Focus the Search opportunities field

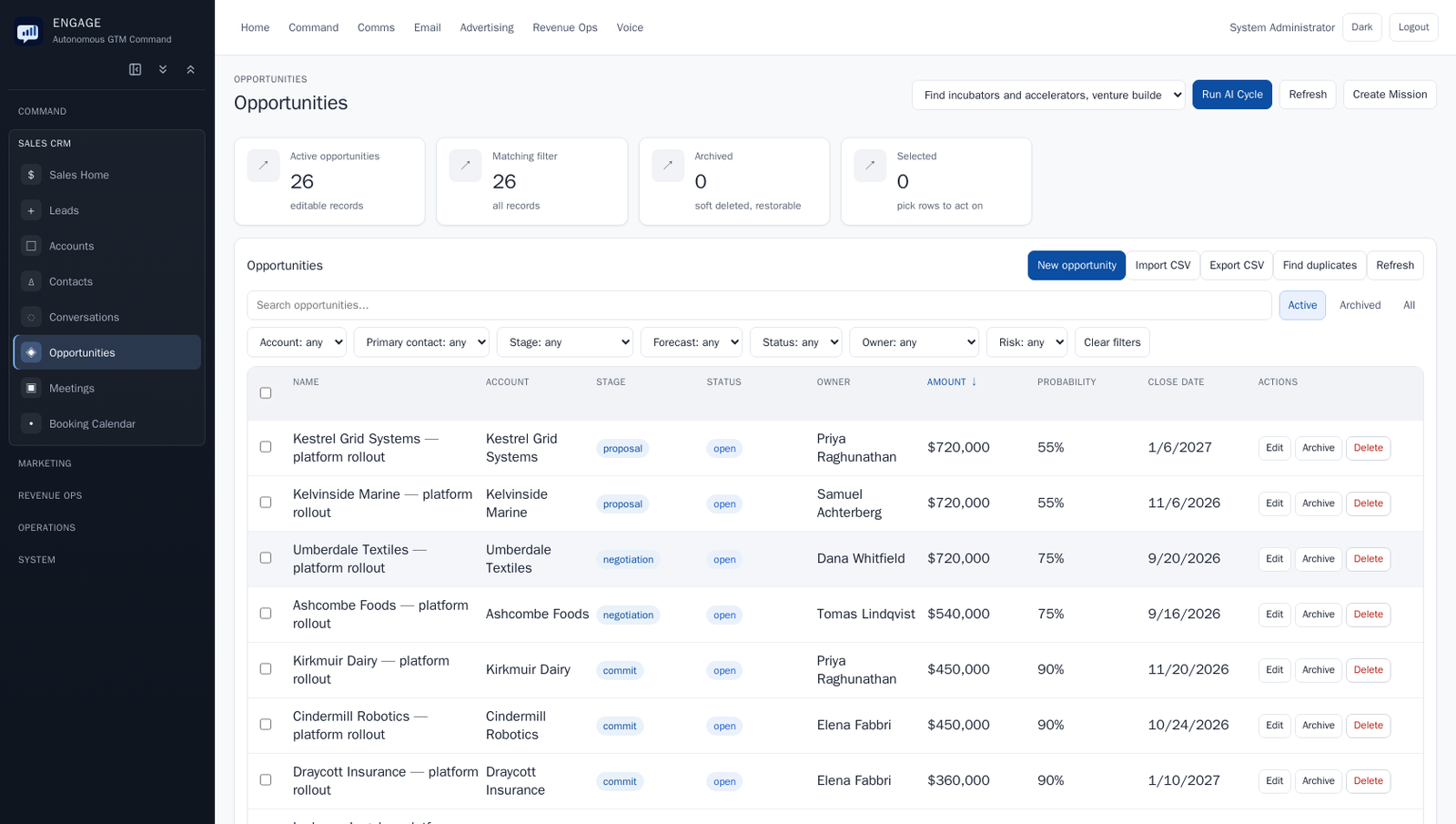(x=759, y=305)
